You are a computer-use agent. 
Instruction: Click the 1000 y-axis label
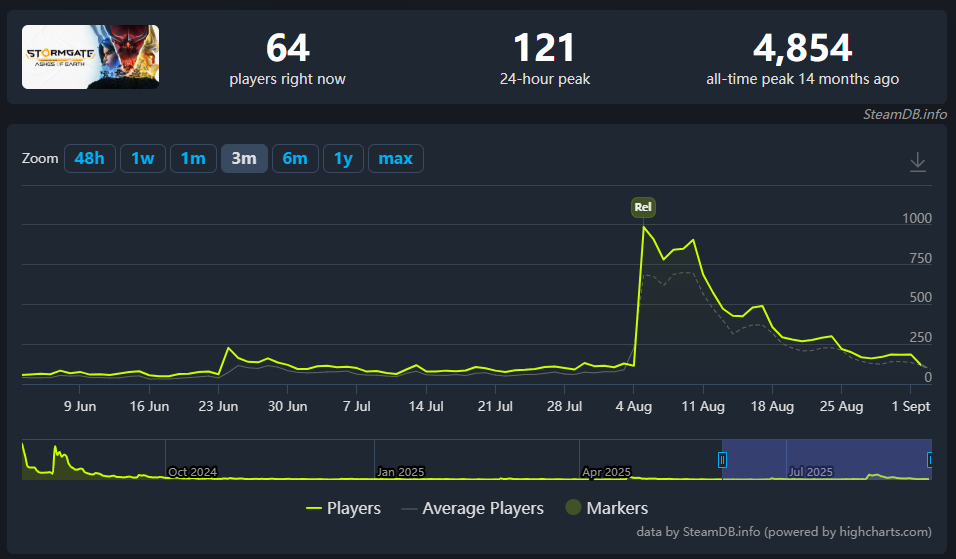tap(917, 218)
